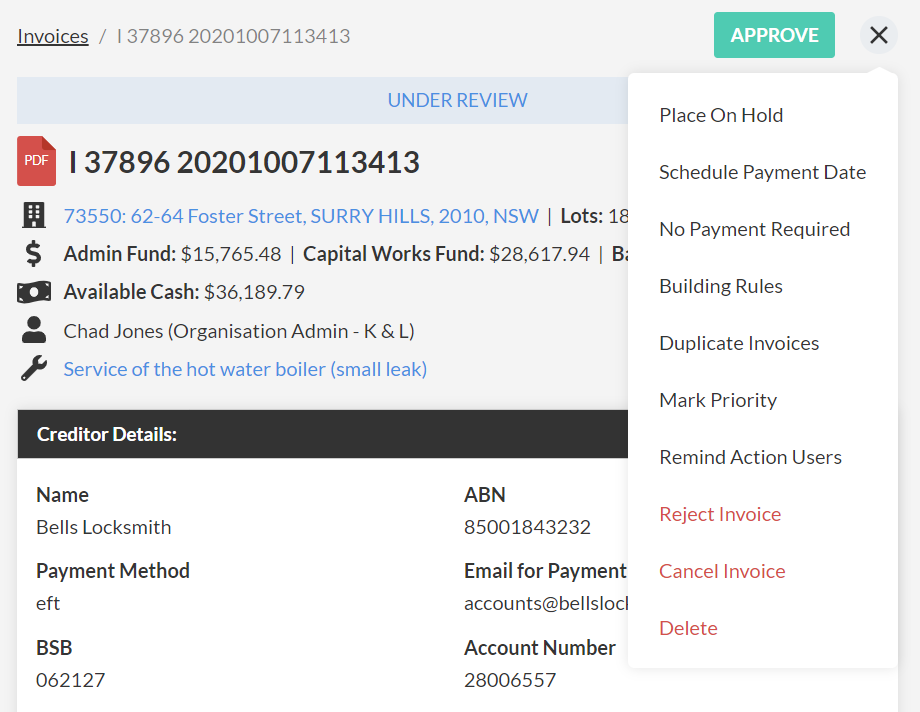Open the 62-64 Foster Street building link
Image resolution: width=920 pixels, height=712 pixels.
tap(301, 216)
